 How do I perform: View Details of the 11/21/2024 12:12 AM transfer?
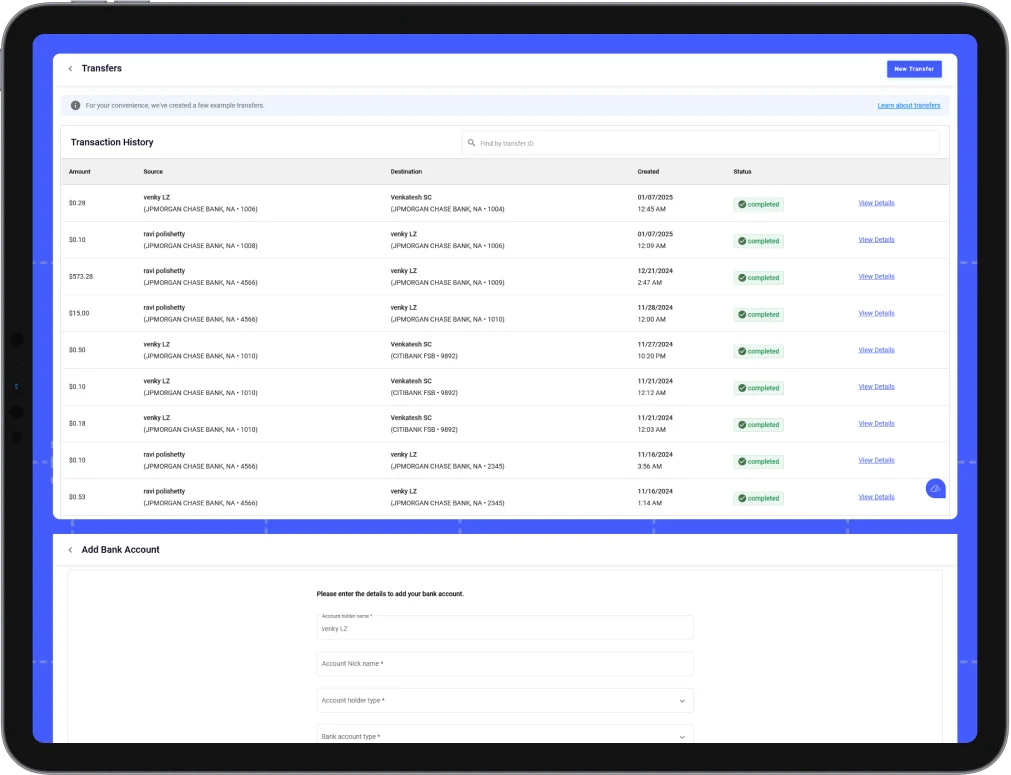tap(876, 387)
